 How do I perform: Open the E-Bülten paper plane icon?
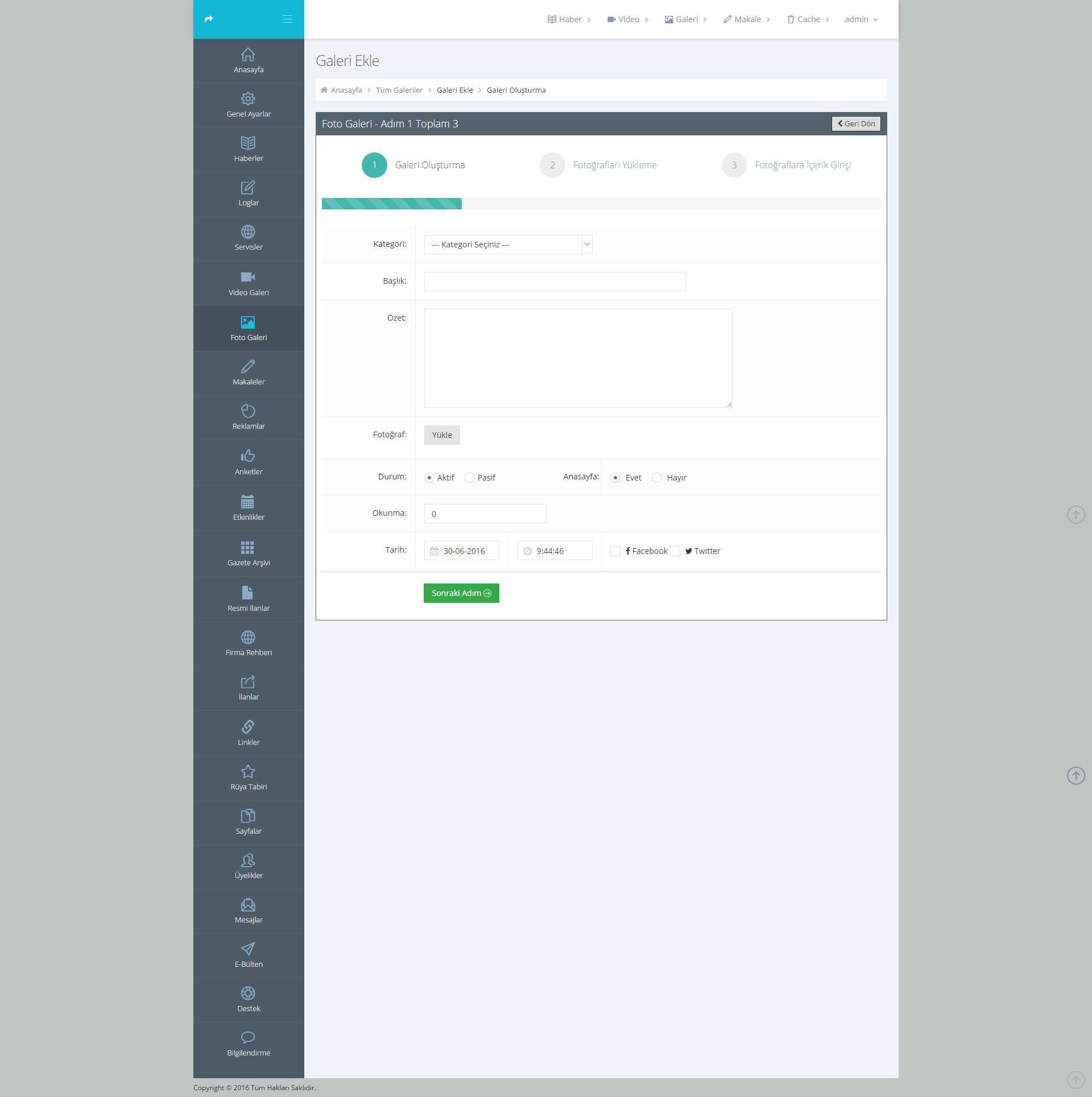[248, 949]
